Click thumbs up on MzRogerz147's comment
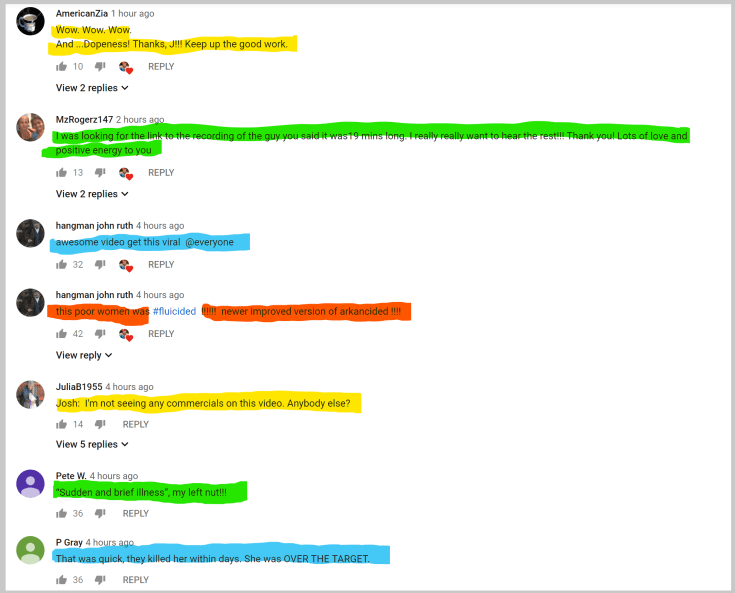This screenshot has width=735, height=593. point(62,173)
